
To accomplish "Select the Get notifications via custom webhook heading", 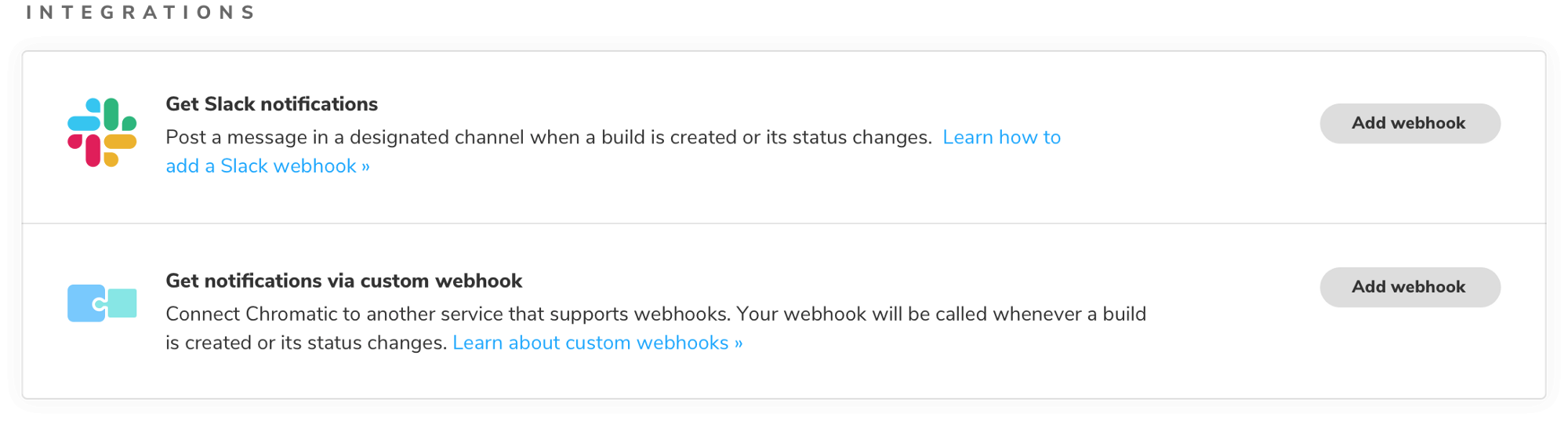I will coord(343,281).
